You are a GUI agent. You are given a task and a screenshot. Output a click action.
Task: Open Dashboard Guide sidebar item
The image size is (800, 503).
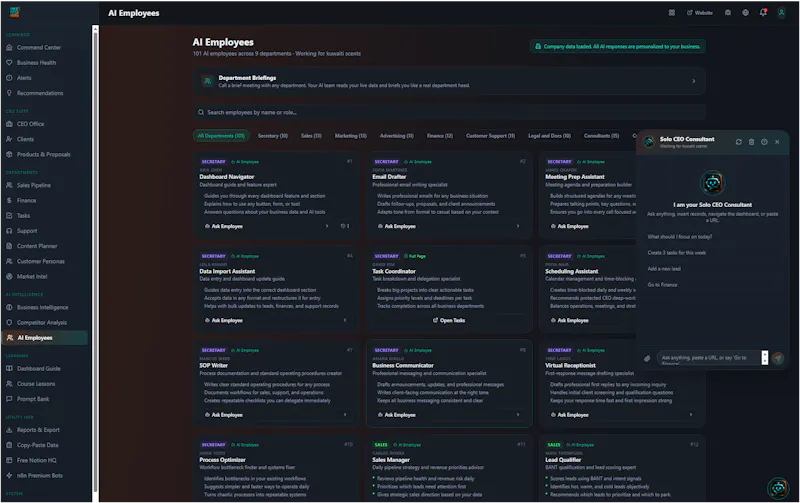tap(38, 368)
